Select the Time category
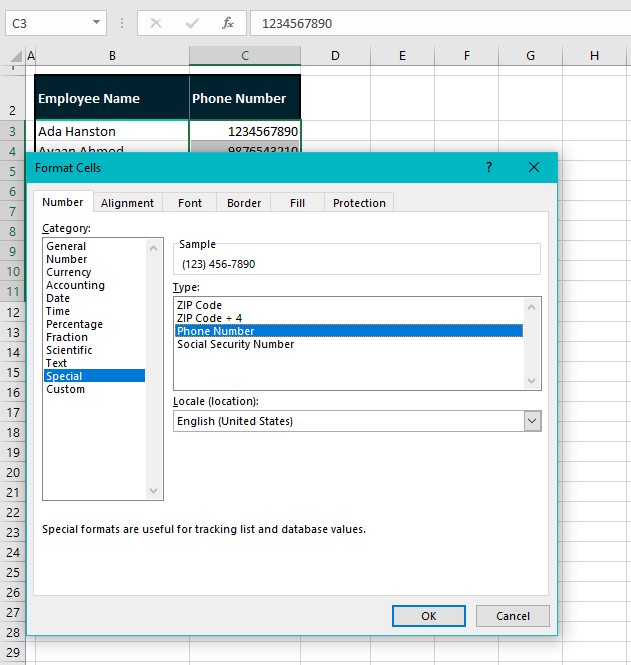Viewport: 631px width, 665px height. point(95,311)
